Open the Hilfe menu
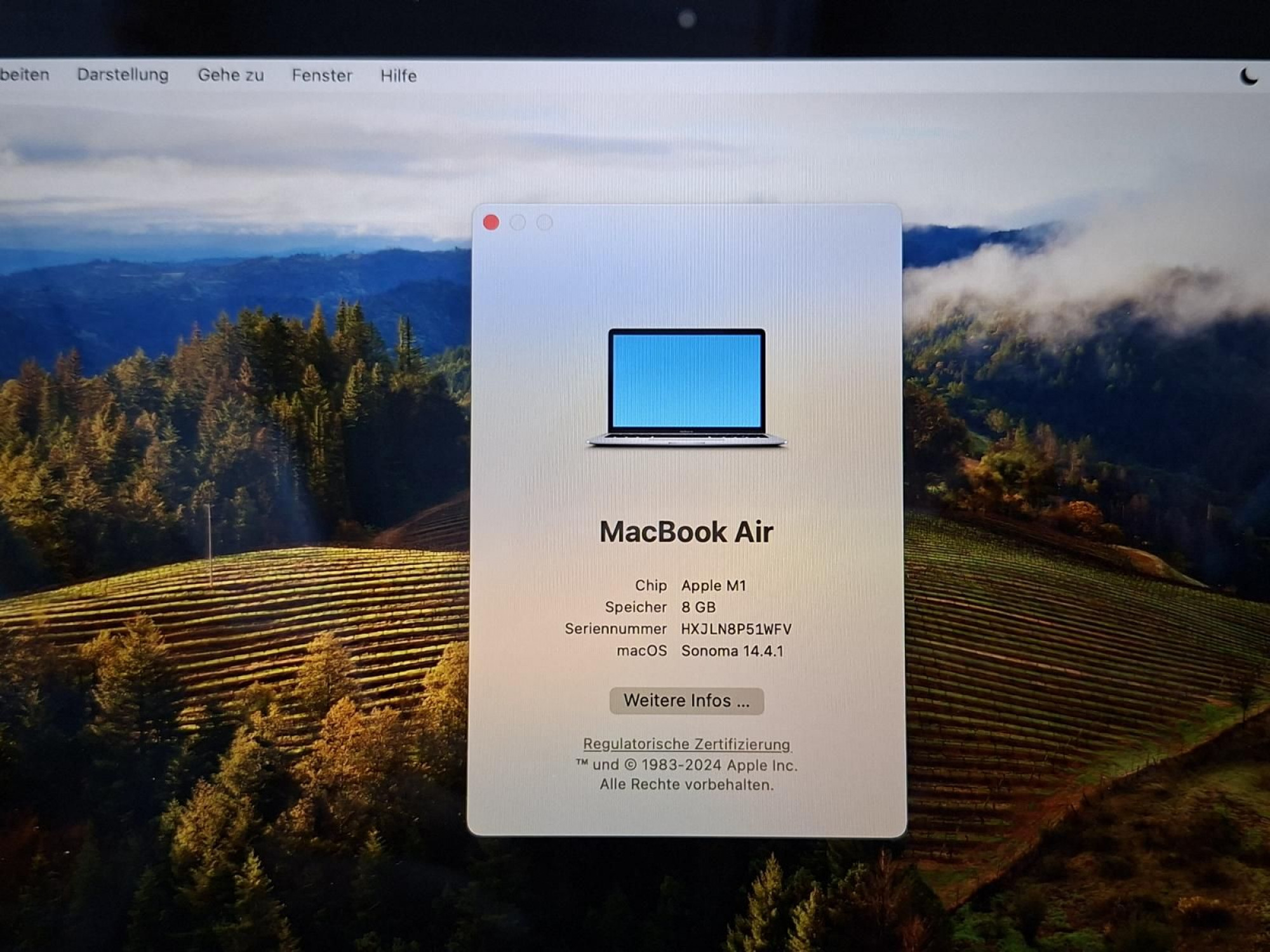 399,76
